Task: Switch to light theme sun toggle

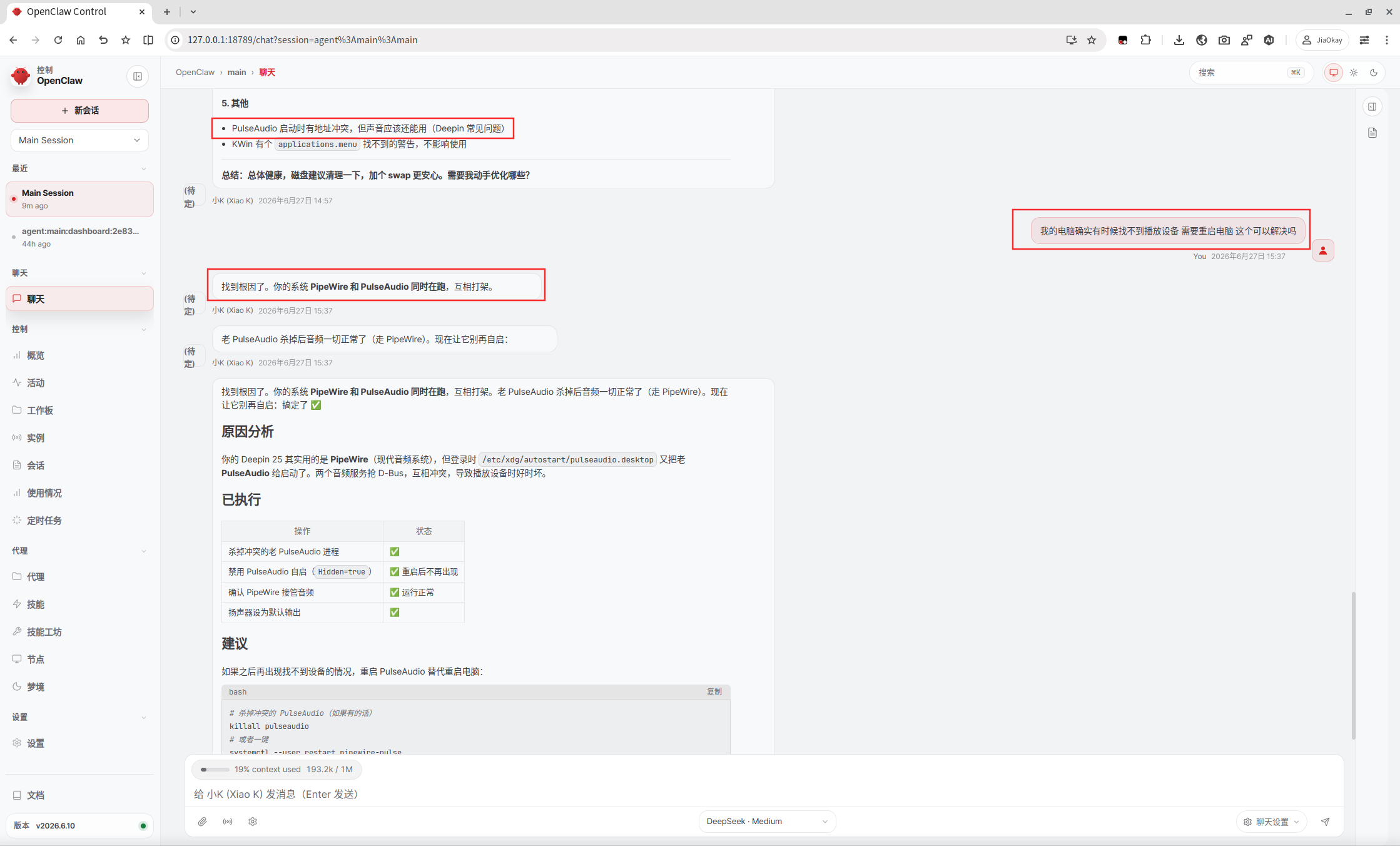Action: [x=1353, y=73]
